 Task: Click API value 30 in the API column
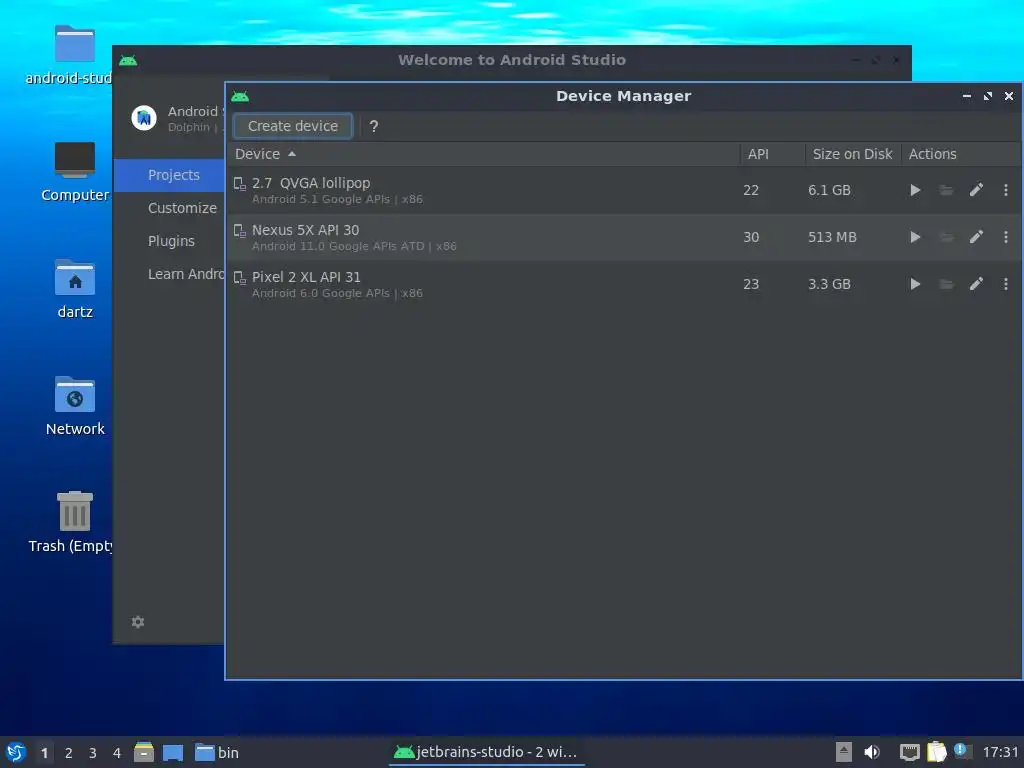tap(751, 237)
